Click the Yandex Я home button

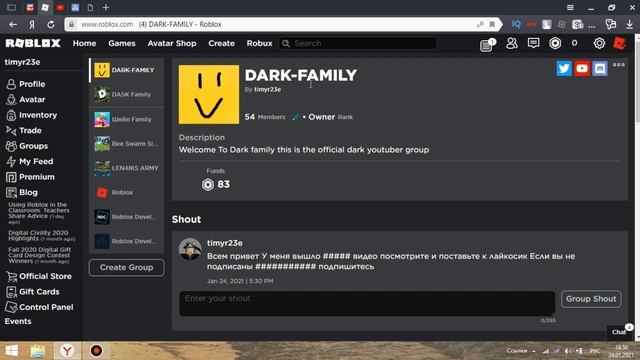click(x=32, y=24)
